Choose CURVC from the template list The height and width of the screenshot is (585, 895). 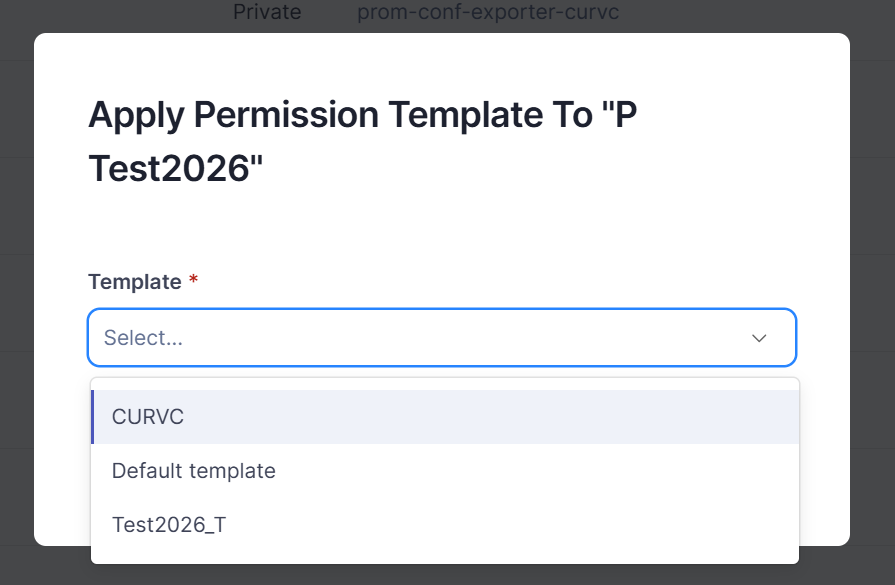(148, 417)
